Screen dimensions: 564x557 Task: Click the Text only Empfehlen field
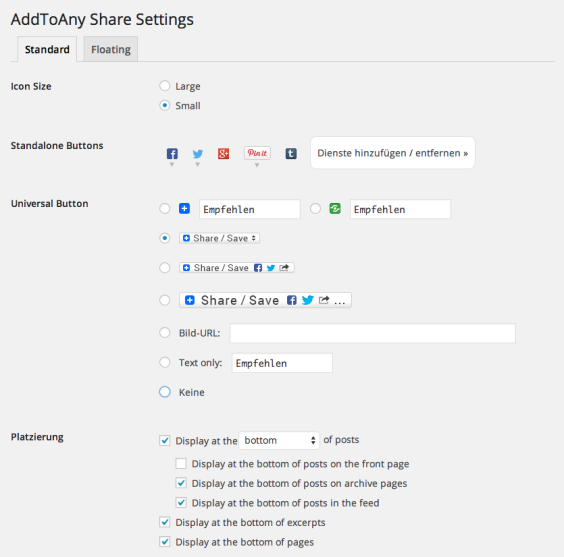(x=282, y=363)
